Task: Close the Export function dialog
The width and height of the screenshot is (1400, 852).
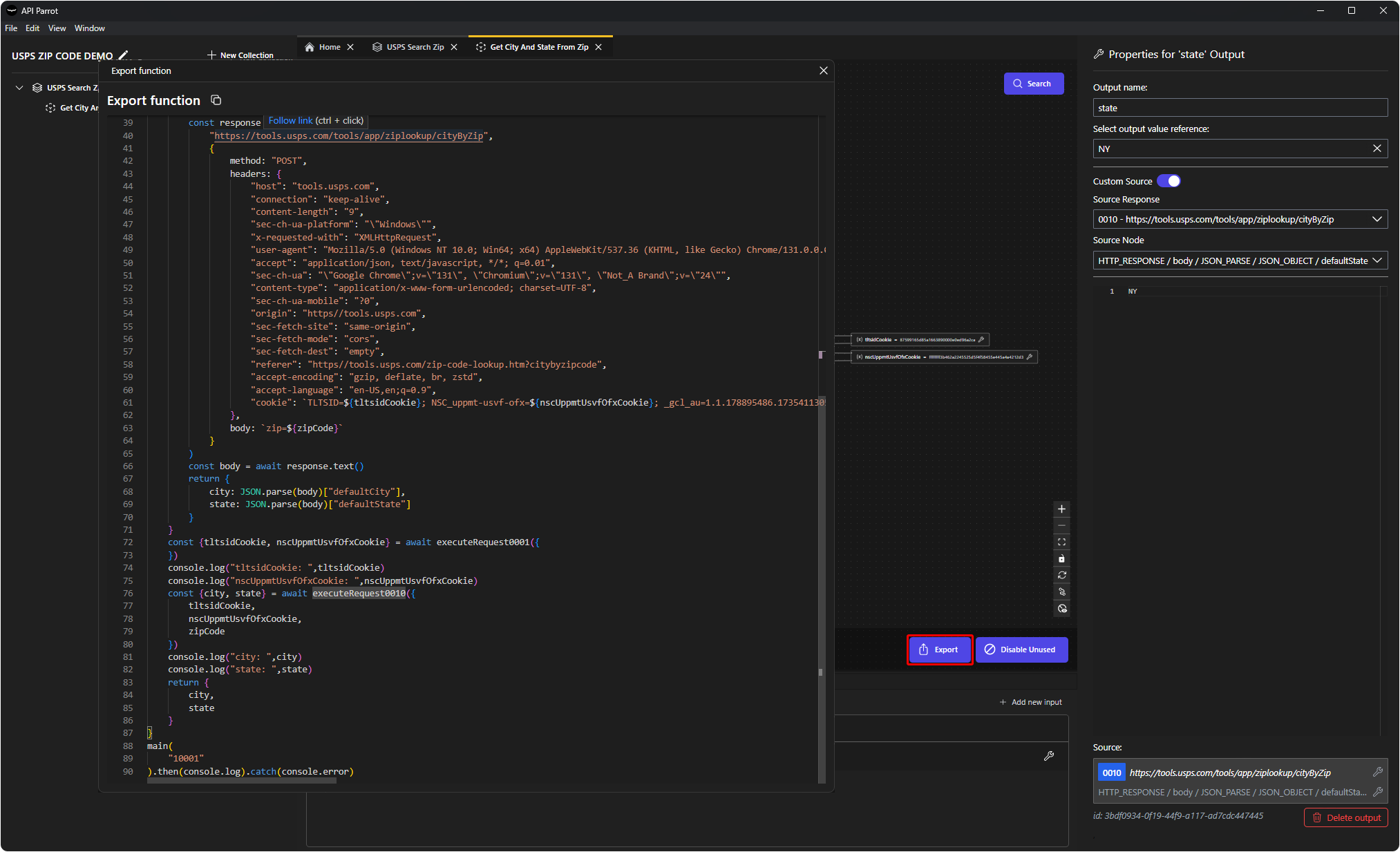Action: 823,70
